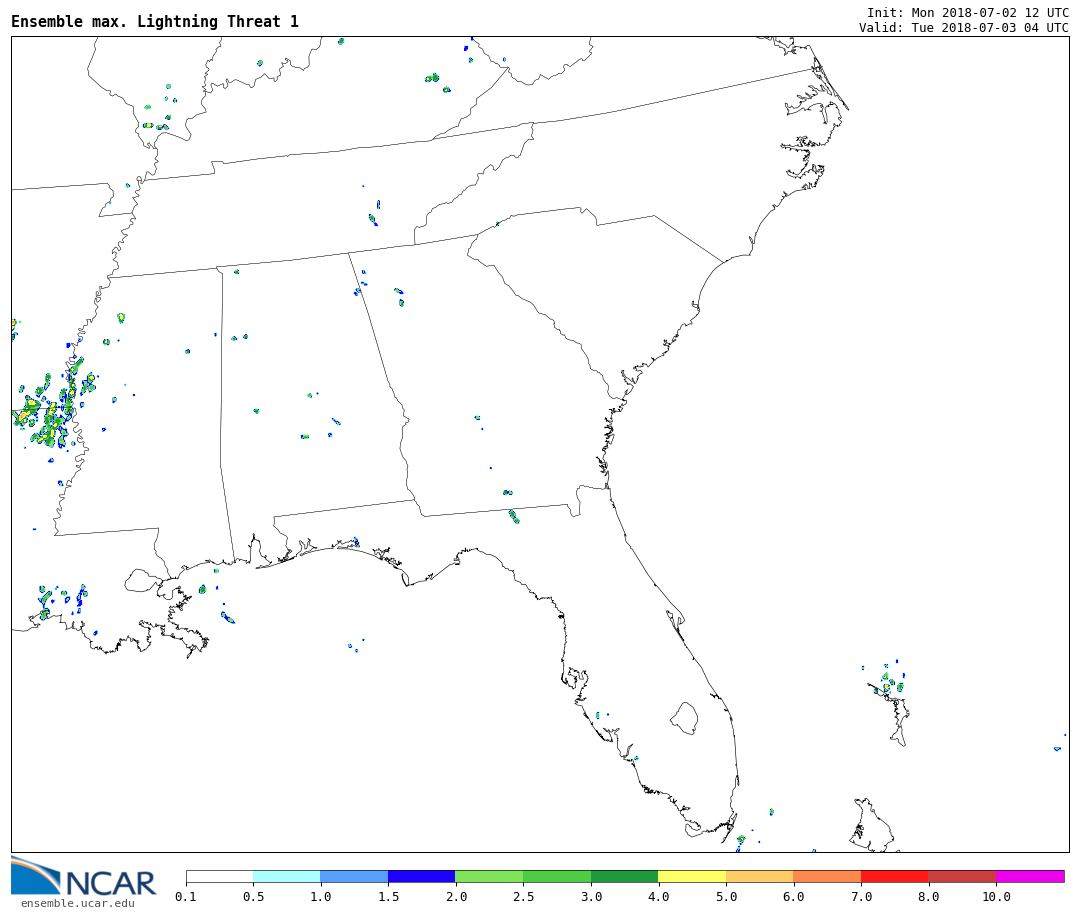Click the 6.0 colorbar label
1080x915 pixels.
(793, 896)
